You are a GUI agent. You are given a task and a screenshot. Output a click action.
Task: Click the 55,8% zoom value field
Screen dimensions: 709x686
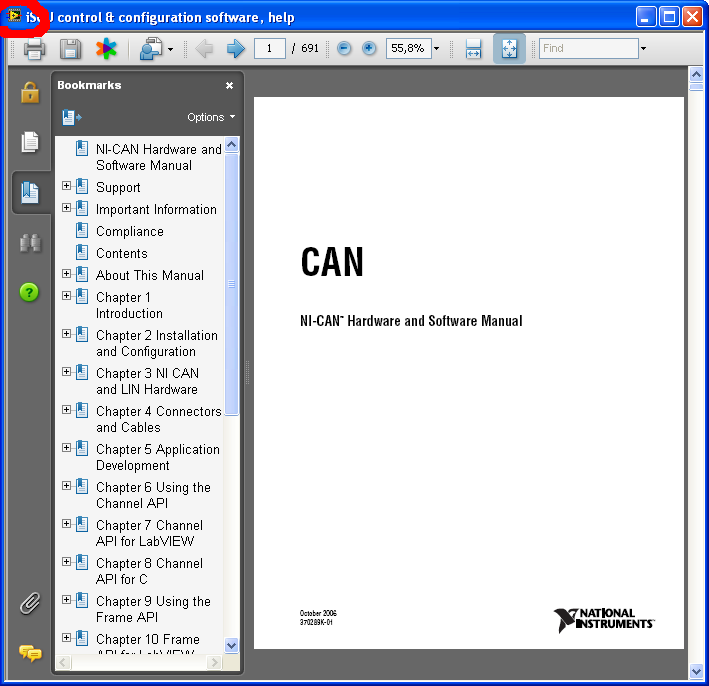click(408, 48)
